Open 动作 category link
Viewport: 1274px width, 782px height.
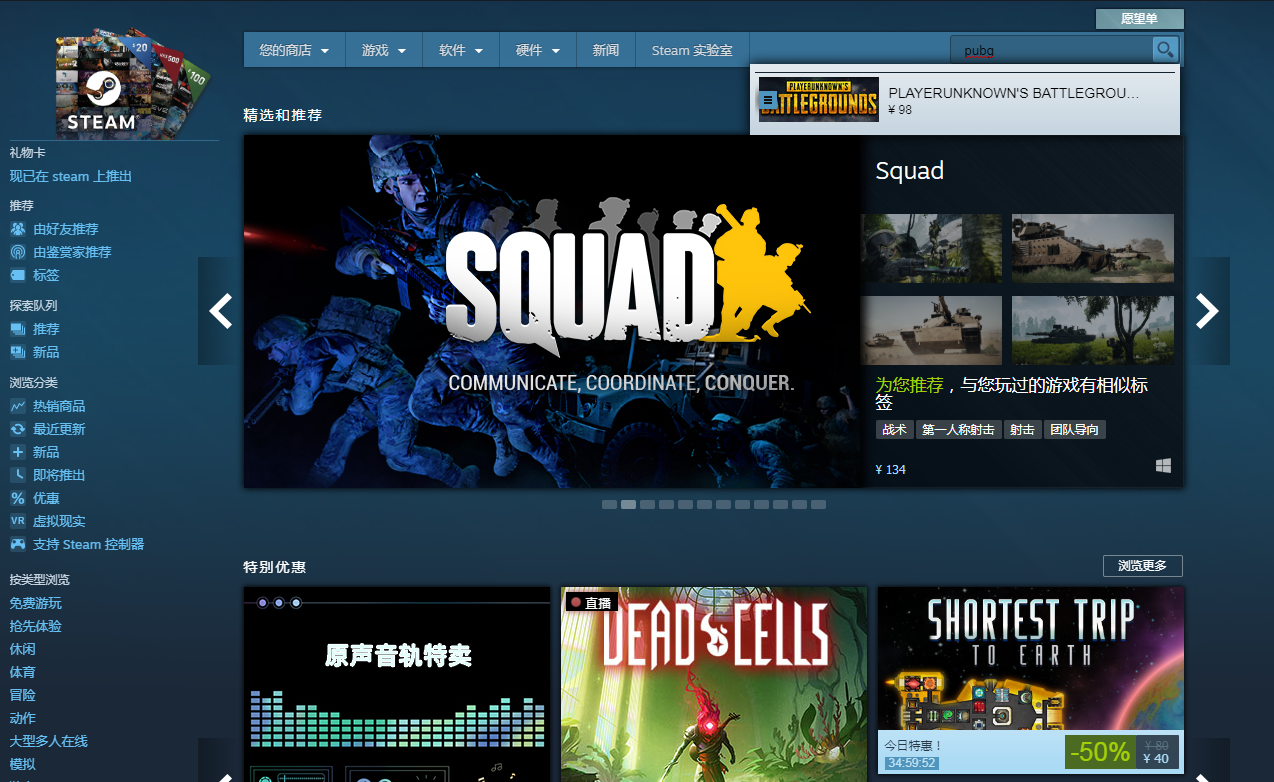23,718
